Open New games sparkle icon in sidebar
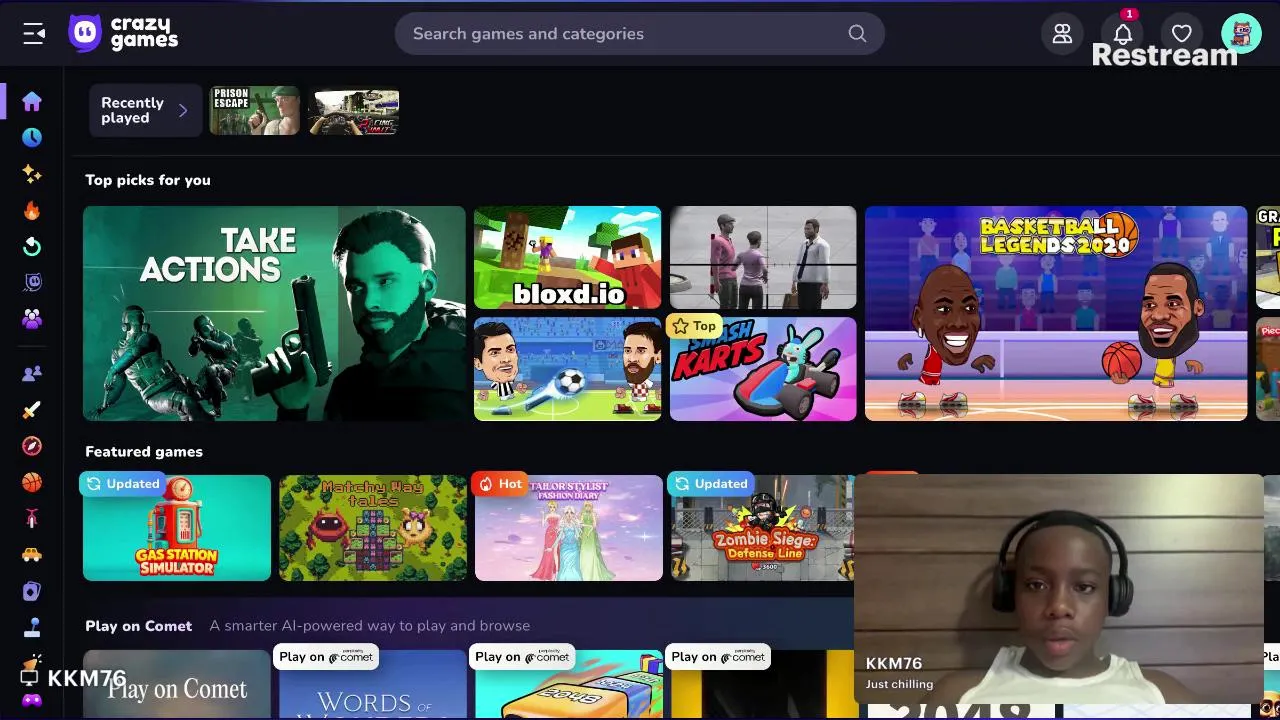Viewport: 1280px width, 720px height. click(32, 174)
